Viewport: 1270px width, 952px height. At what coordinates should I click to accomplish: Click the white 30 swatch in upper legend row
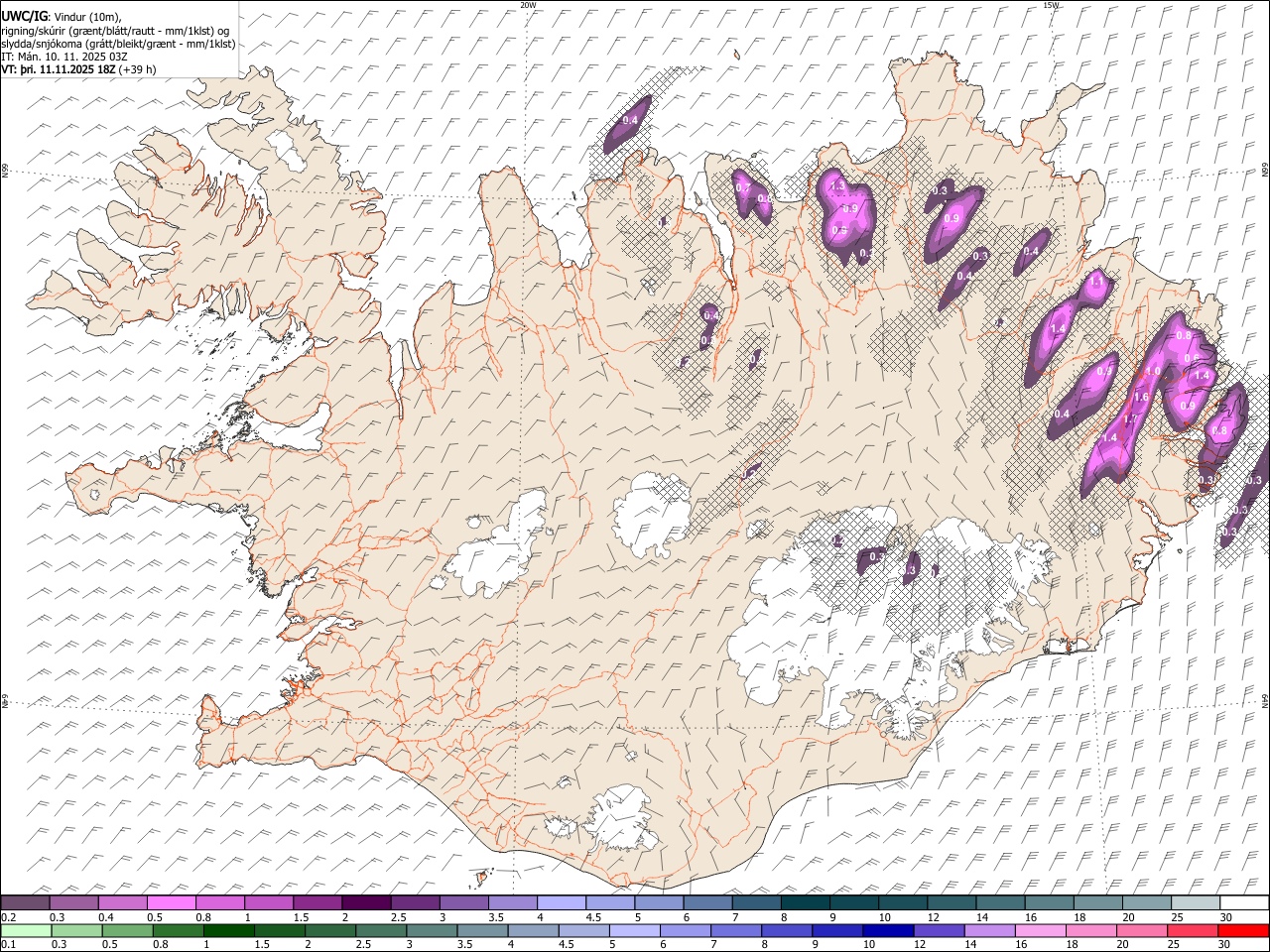pyautogui.click(x=1244, y=903)
